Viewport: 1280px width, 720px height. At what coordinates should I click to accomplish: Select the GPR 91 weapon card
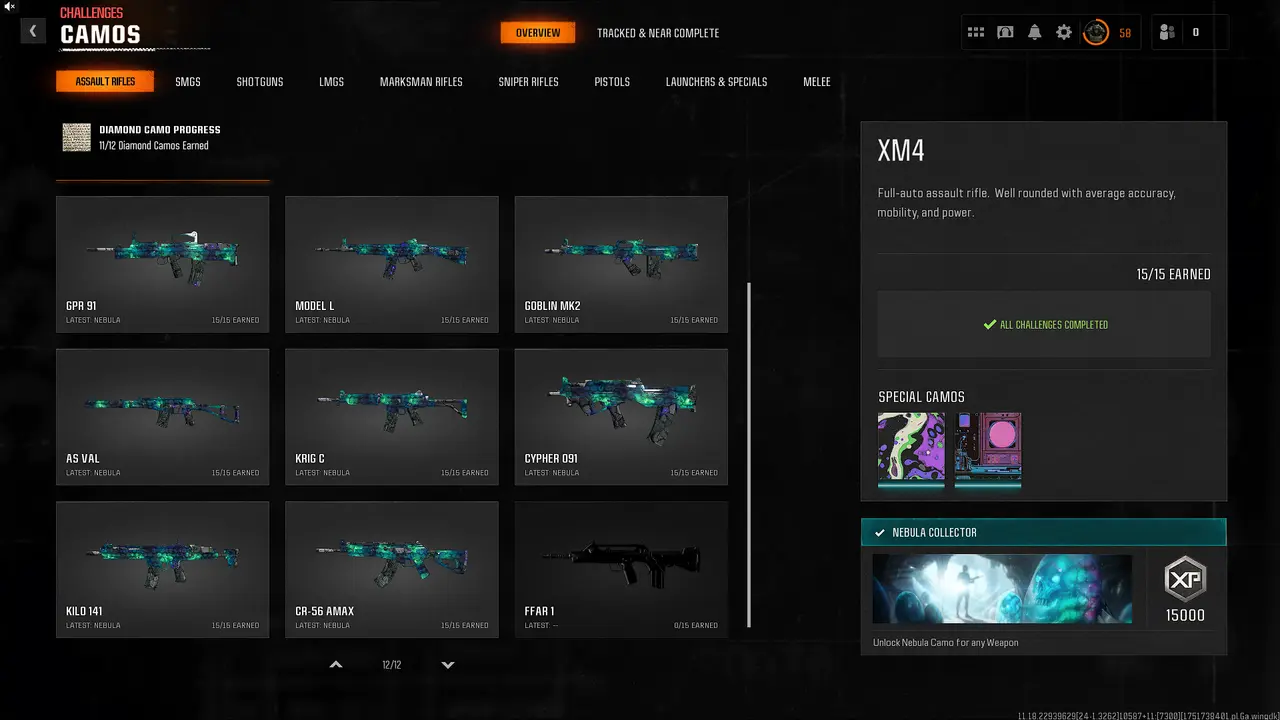(x=163, y=264)
